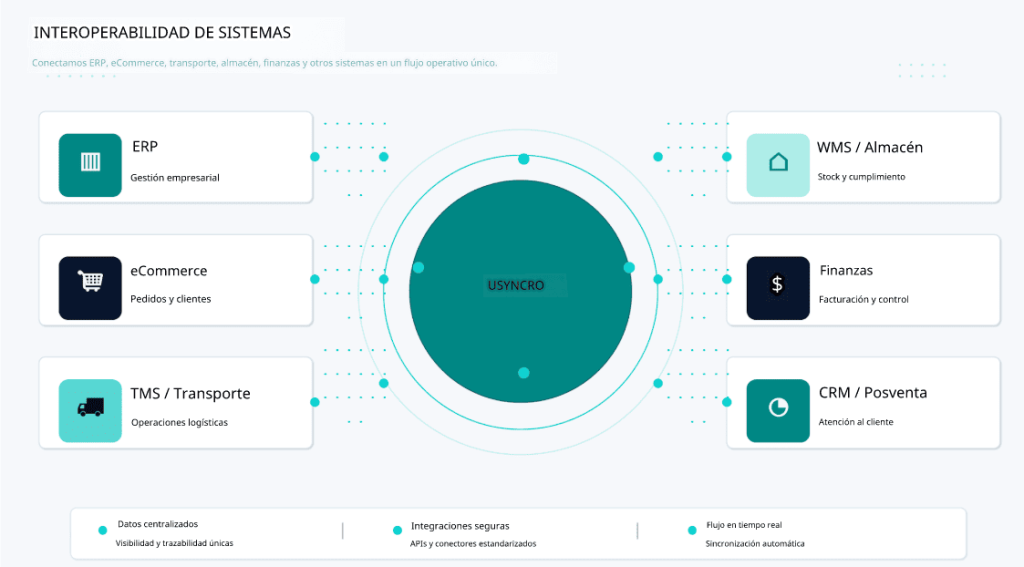Image resolution: width=1024 pixels, height=567 pixels.
Task: Click the CRM pie chart icon
Action: pos(778,410)
